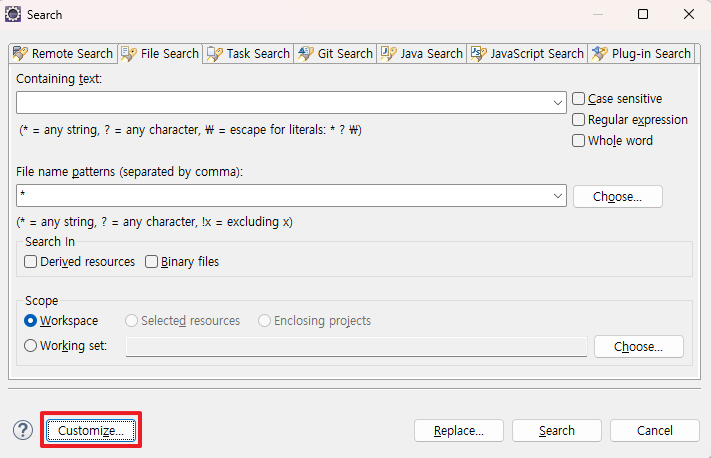The width and height of the screenshot is (711, 458).
Task: Go to Git Search tab
Action: pyautogui.click(x=335, y=54)
